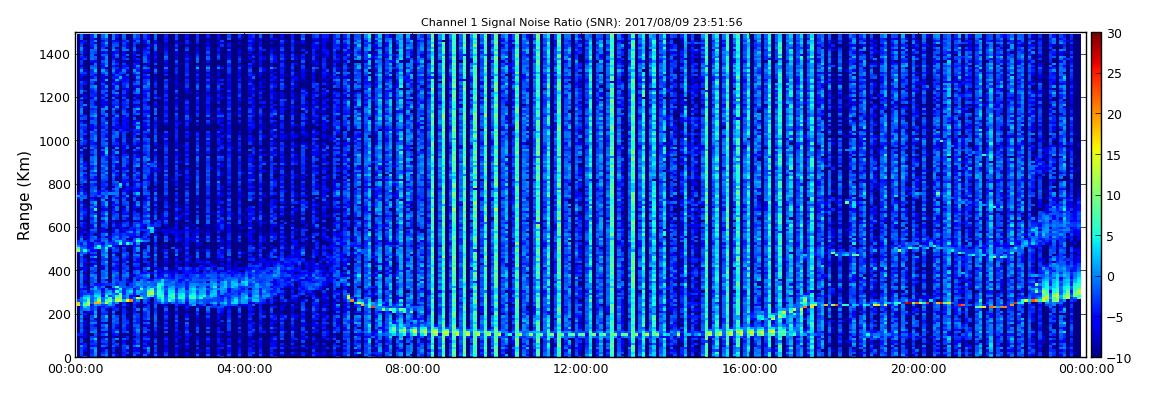Click the 08:00:00 time axis label
The image size is (1150, 407).
pyautogui.click(x=411, y=369)
